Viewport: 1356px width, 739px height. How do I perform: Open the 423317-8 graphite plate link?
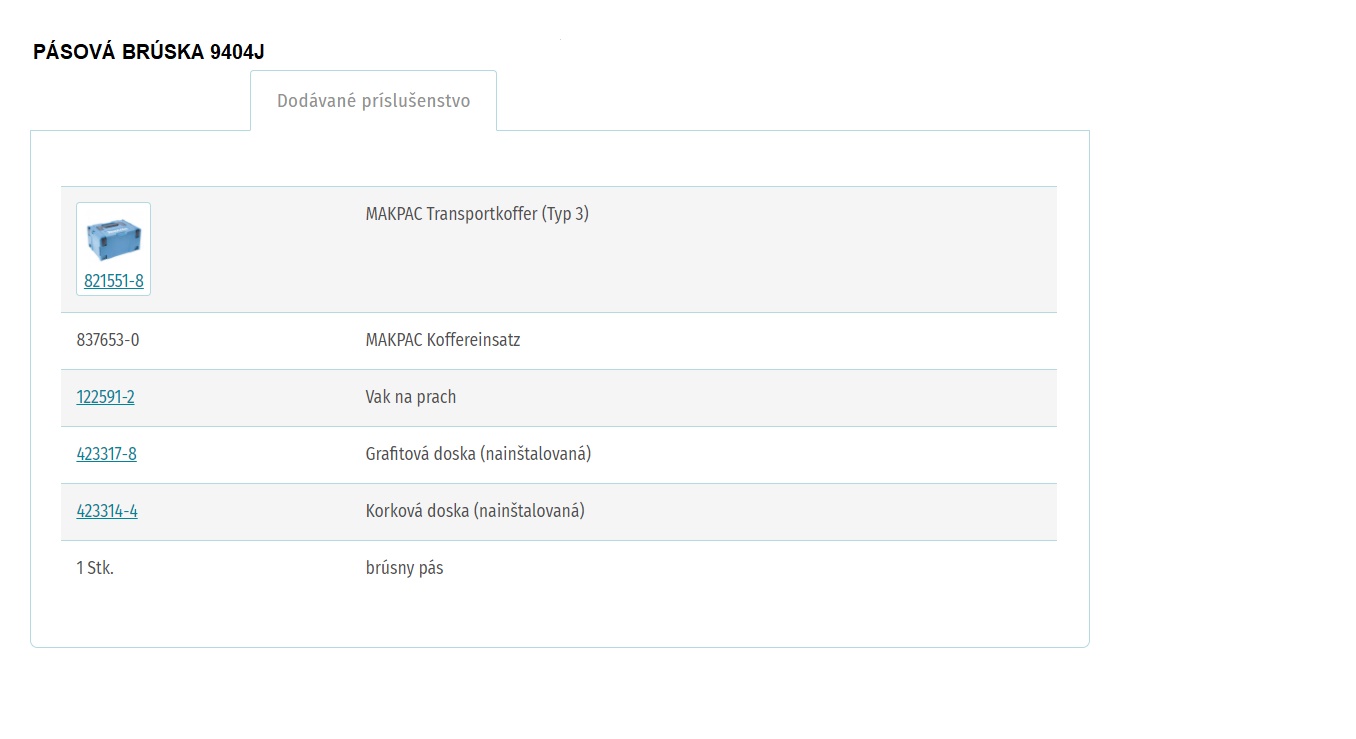[x=106, y=454]
